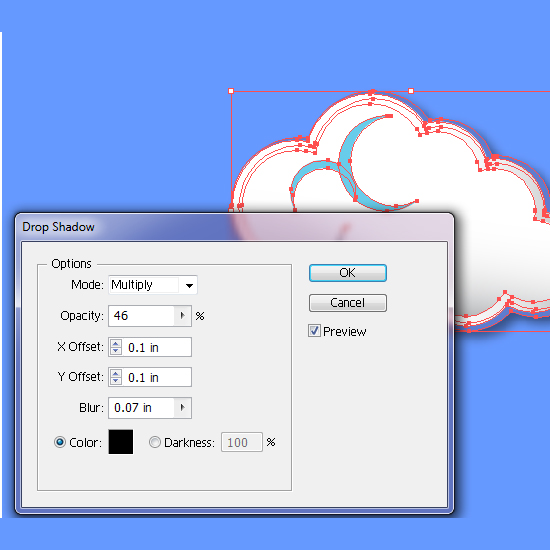The image size is (550, 550).
Task: Select the Darkness radio button
Action: click(155, 442)
